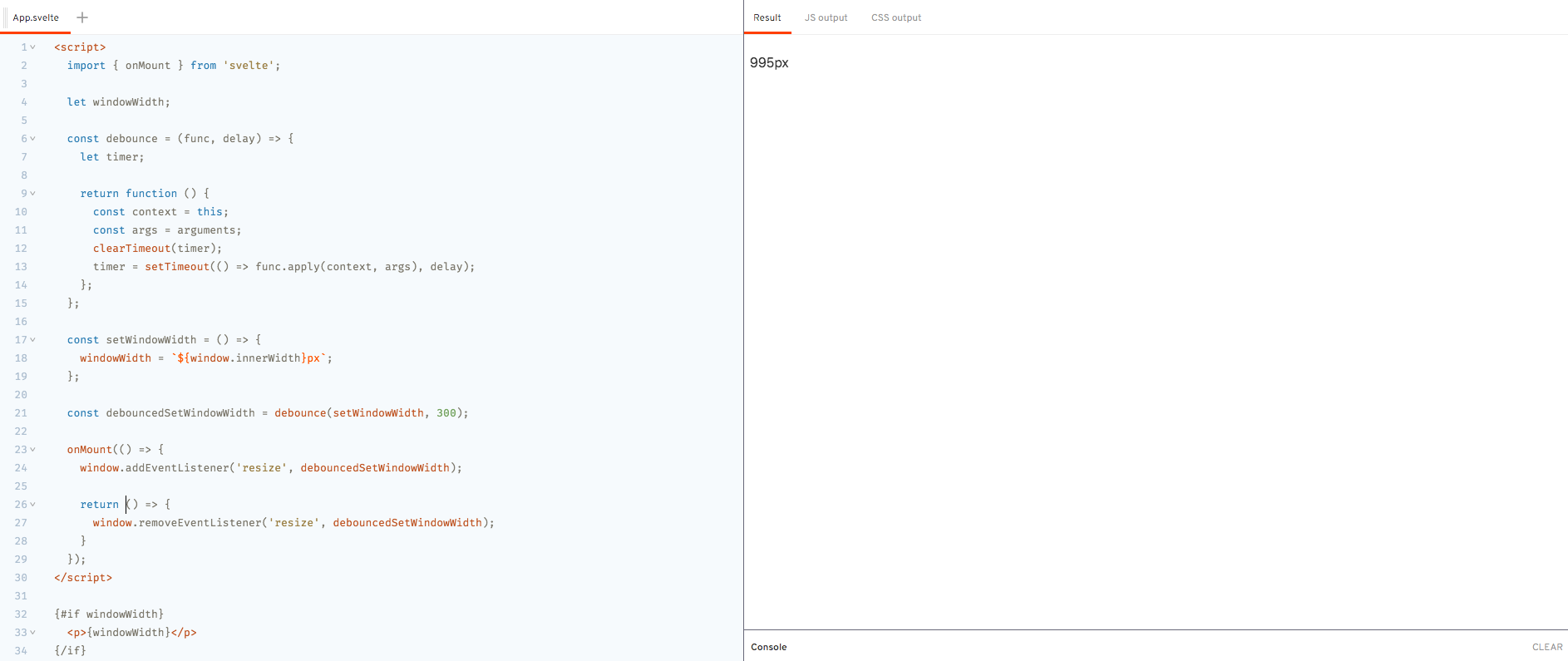Click line number 13 in the gutter
The width and height of the screenshot is (1568, 661).
pos(21,267)
